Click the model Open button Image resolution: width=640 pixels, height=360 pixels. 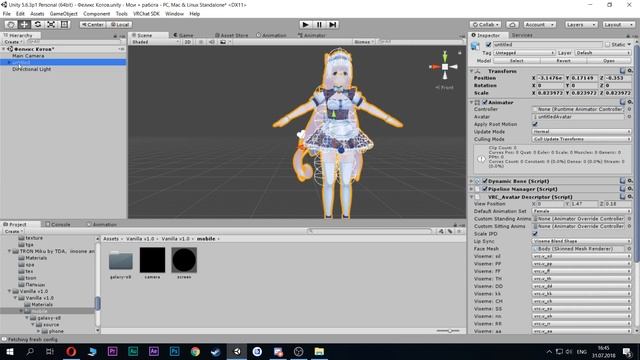click(609, 60)
